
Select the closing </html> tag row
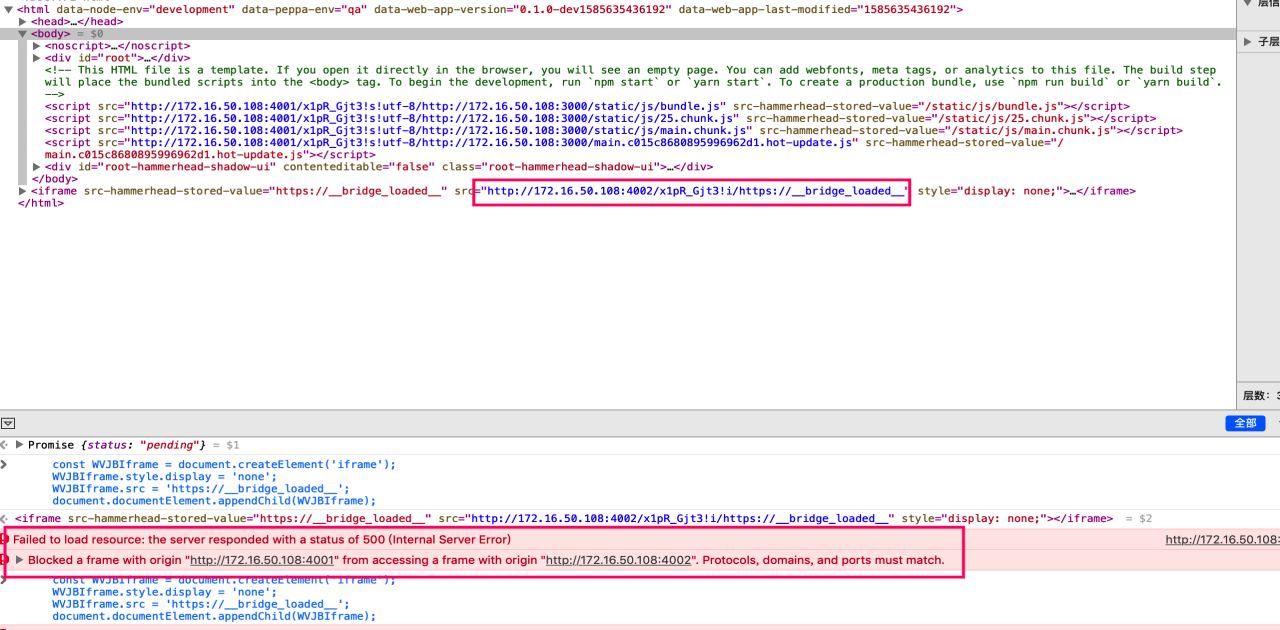point(41,203)
